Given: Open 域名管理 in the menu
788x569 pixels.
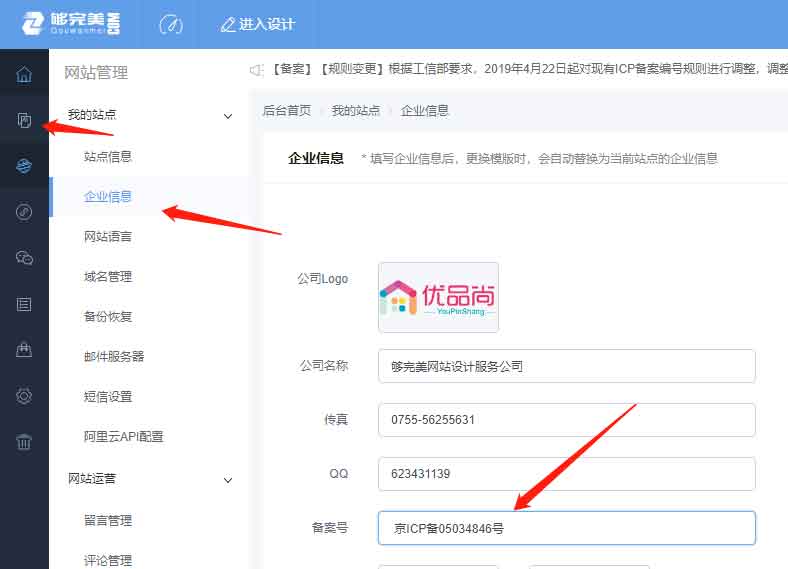Looking at the screenshot, I should coord(108,277).
